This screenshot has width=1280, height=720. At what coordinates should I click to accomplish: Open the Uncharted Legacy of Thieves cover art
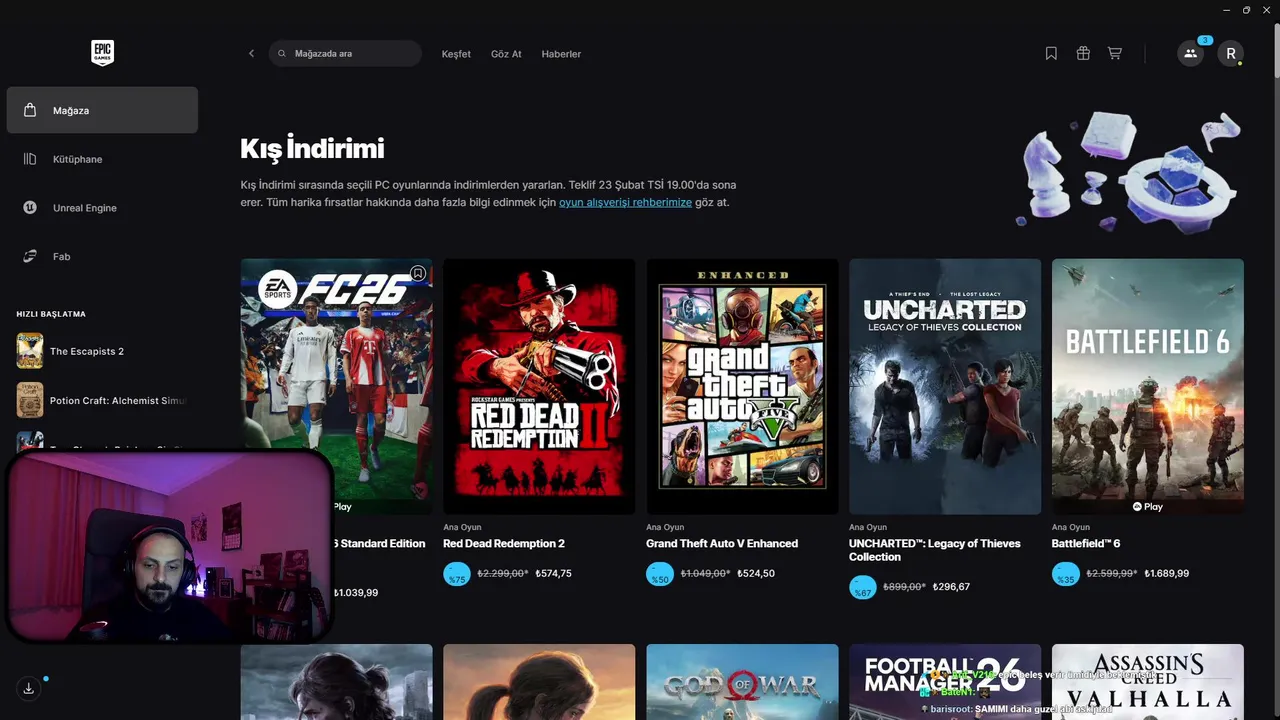[x=945, y=386]
